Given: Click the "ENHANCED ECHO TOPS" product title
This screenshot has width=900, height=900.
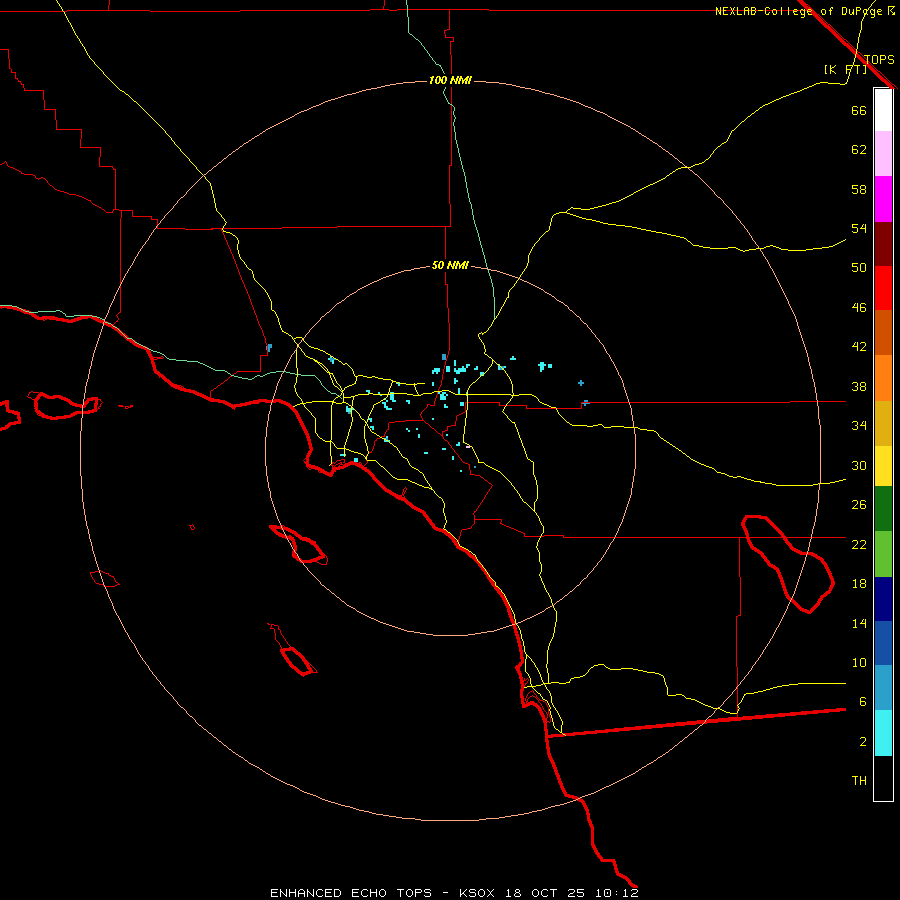Looking at the screenshot, I should [x=351, y=893].
